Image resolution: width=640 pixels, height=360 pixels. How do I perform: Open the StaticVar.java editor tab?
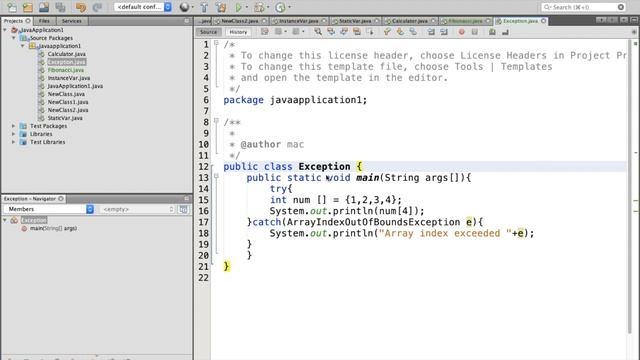click(x=355, y=21)
